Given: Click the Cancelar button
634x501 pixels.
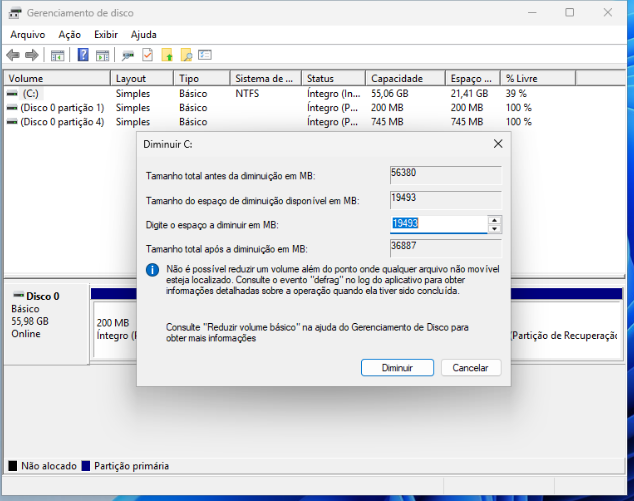Looking at the screenshot, I should [x=470, y=368].
